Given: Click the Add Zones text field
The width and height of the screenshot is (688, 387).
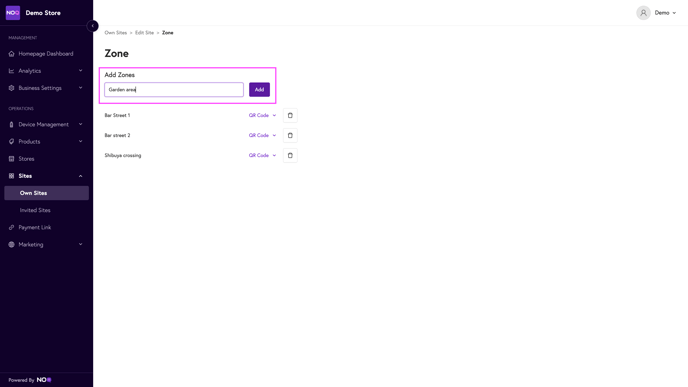Looking at the screenshot, I should tap(174, 90).
